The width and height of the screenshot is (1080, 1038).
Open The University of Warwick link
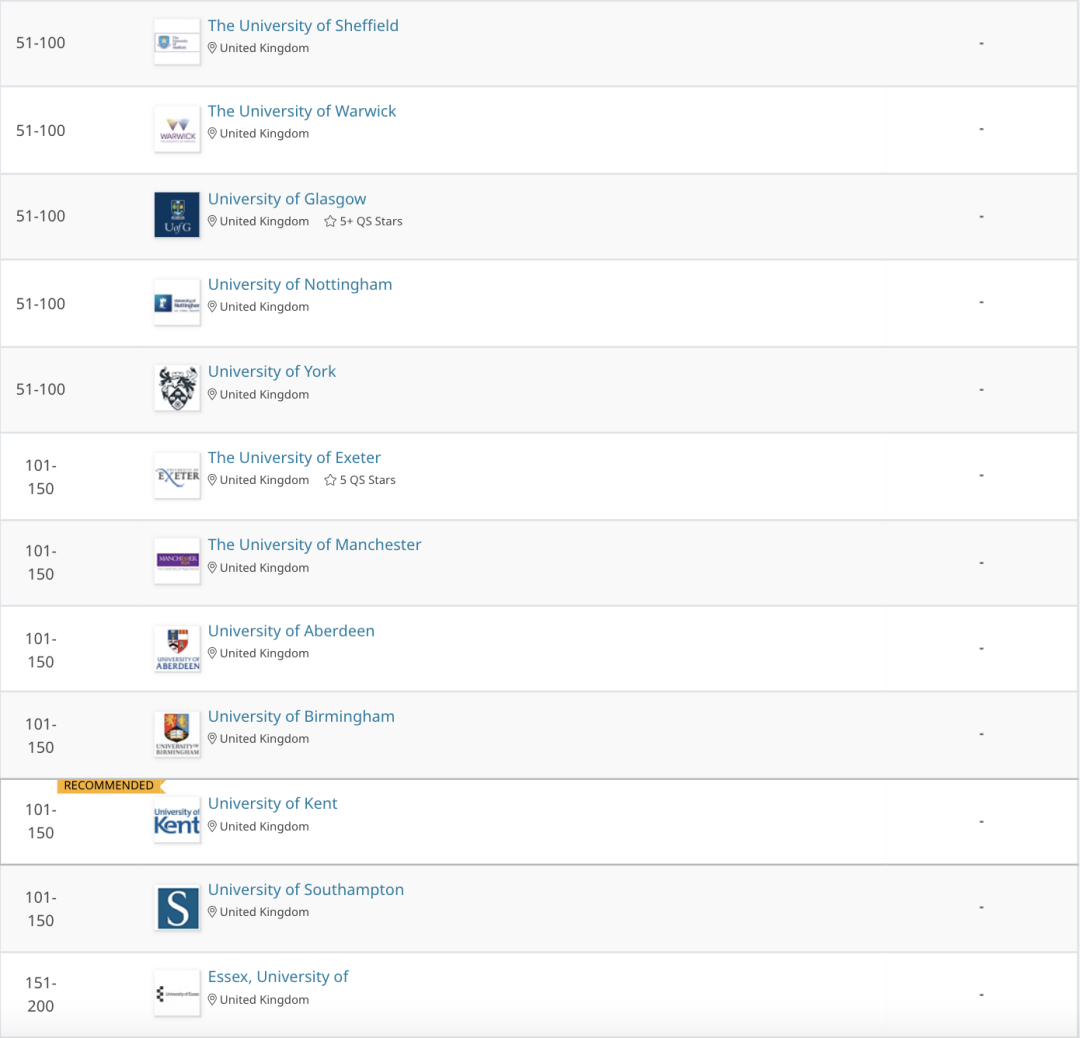302,111
